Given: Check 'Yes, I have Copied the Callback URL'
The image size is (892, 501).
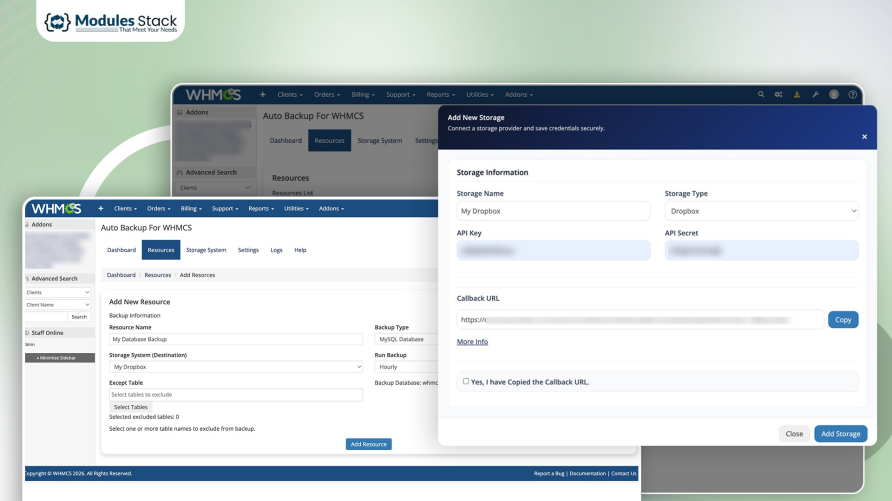Looking at the screenshot, I should pos(466,381).
